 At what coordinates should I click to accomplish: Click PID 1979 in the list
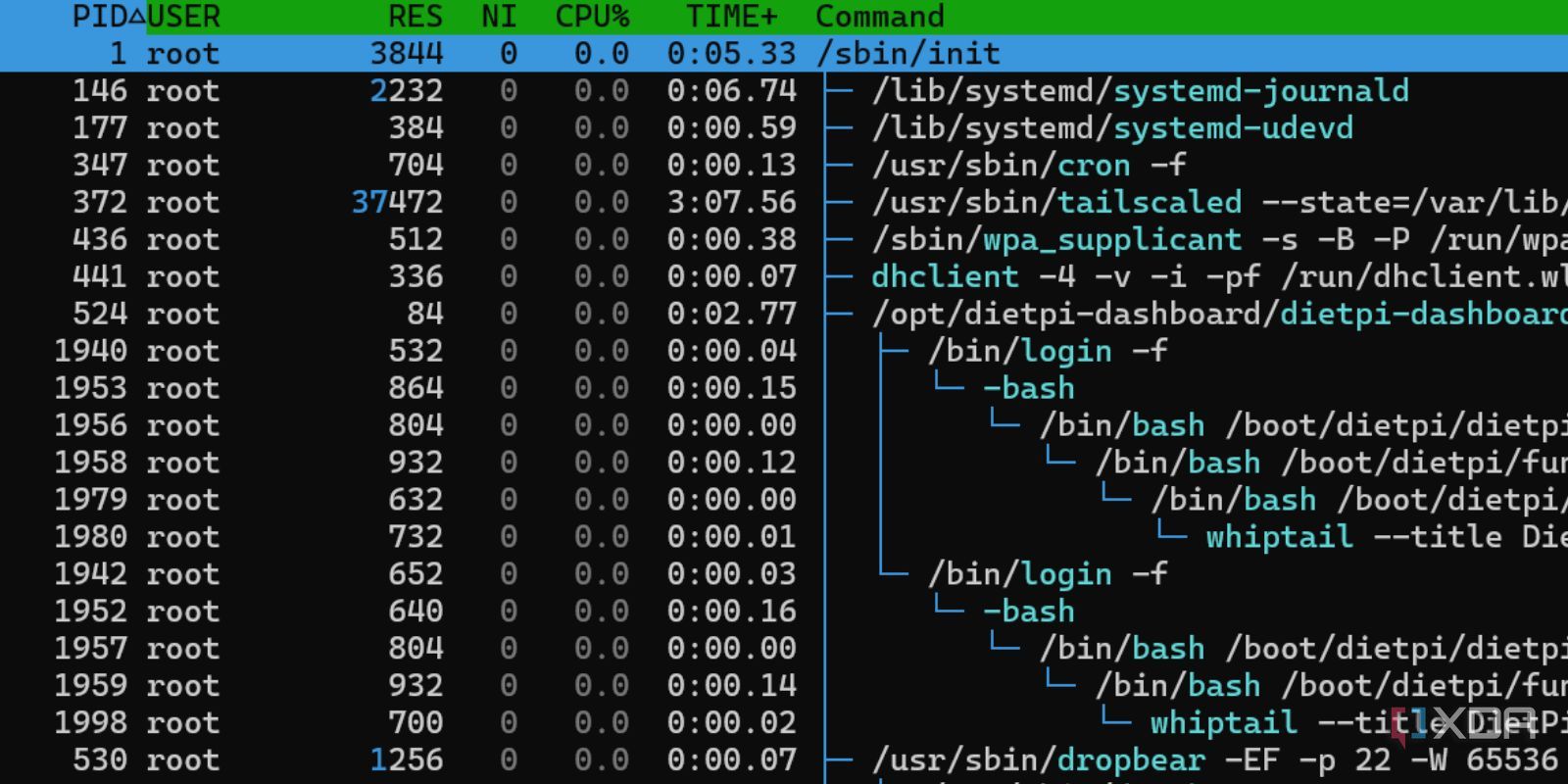90,500
